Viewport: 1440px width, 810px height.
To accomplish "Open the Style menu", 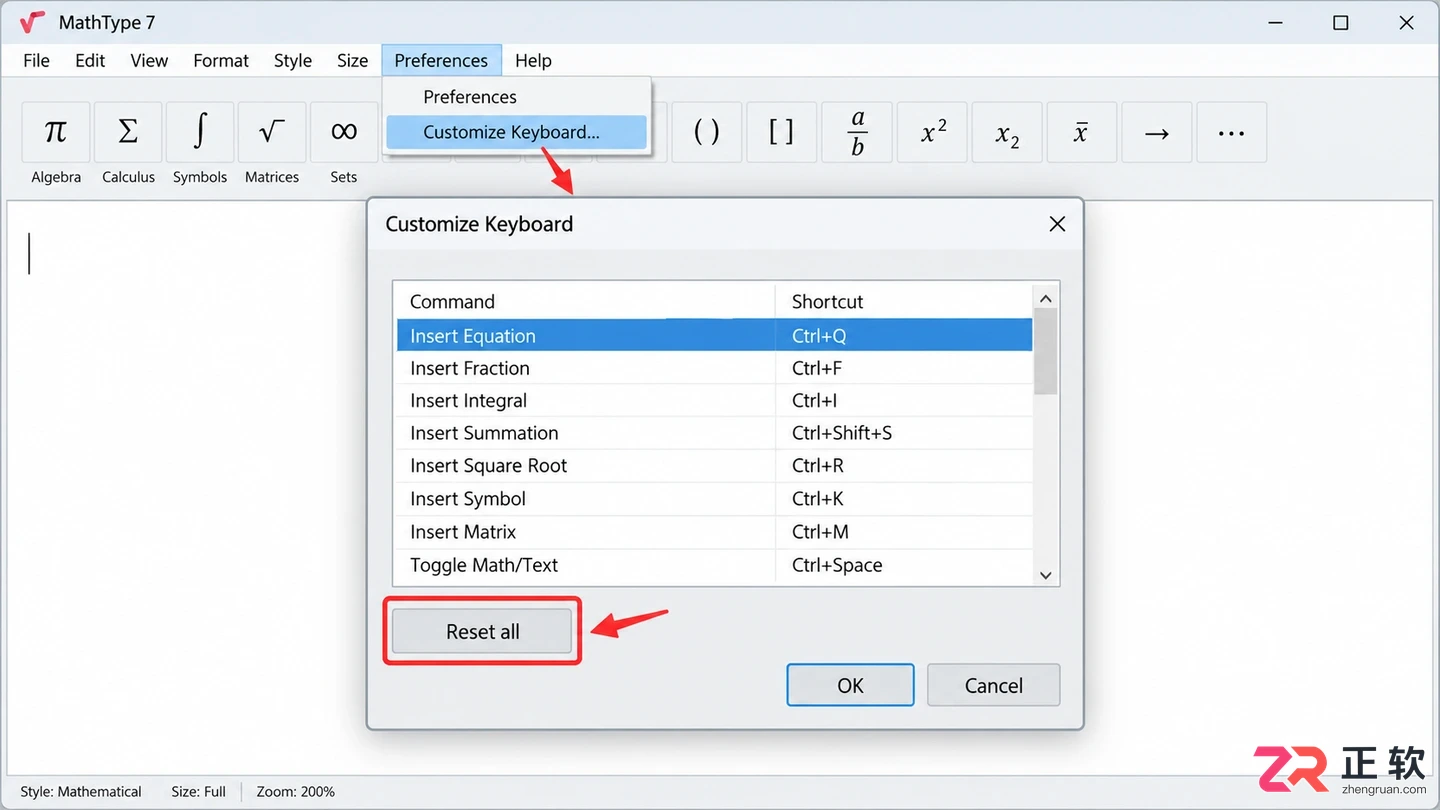I will (293, 61).
